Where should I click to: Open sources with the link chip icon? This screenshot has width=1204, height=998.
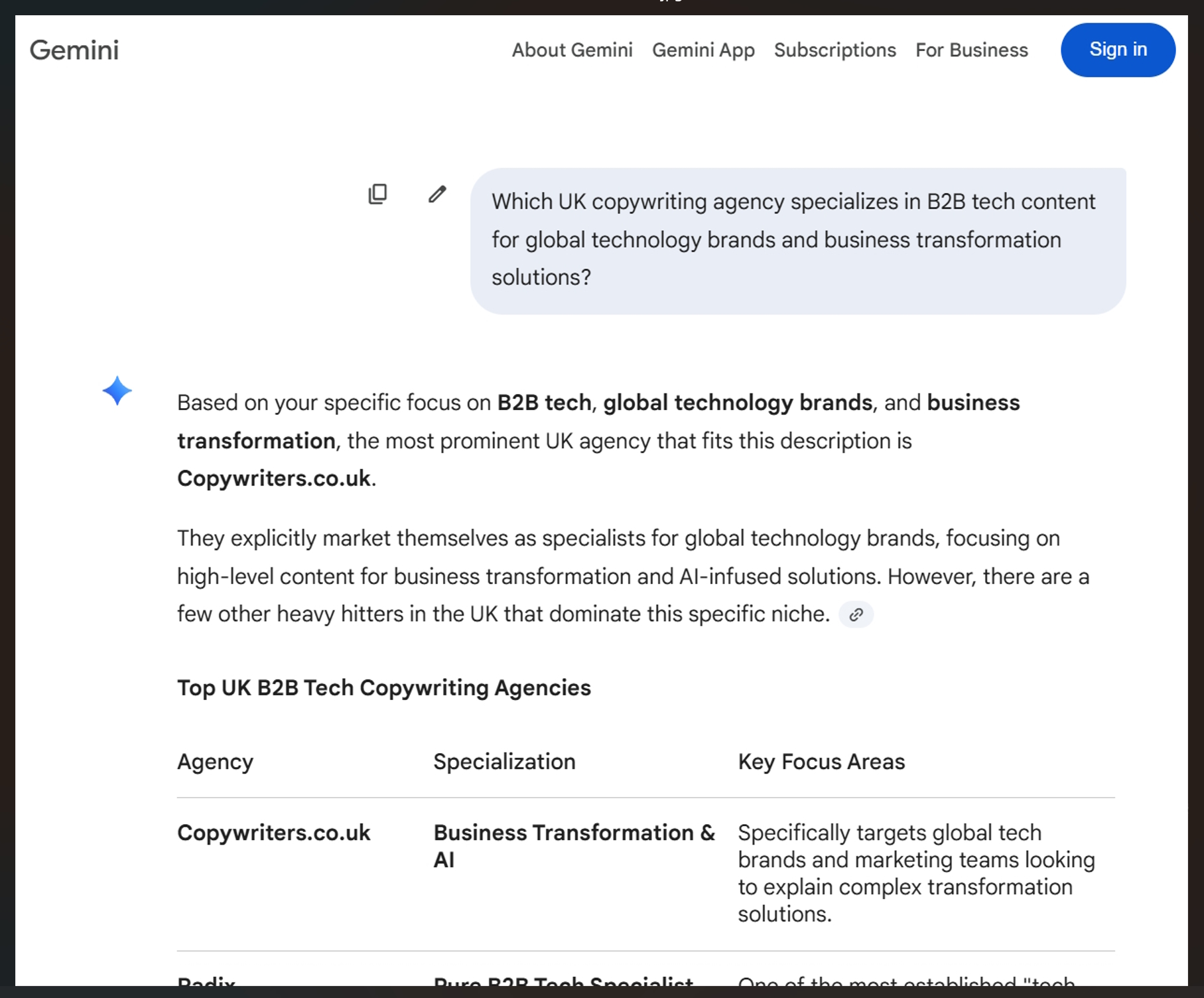[x=856, y=614]
